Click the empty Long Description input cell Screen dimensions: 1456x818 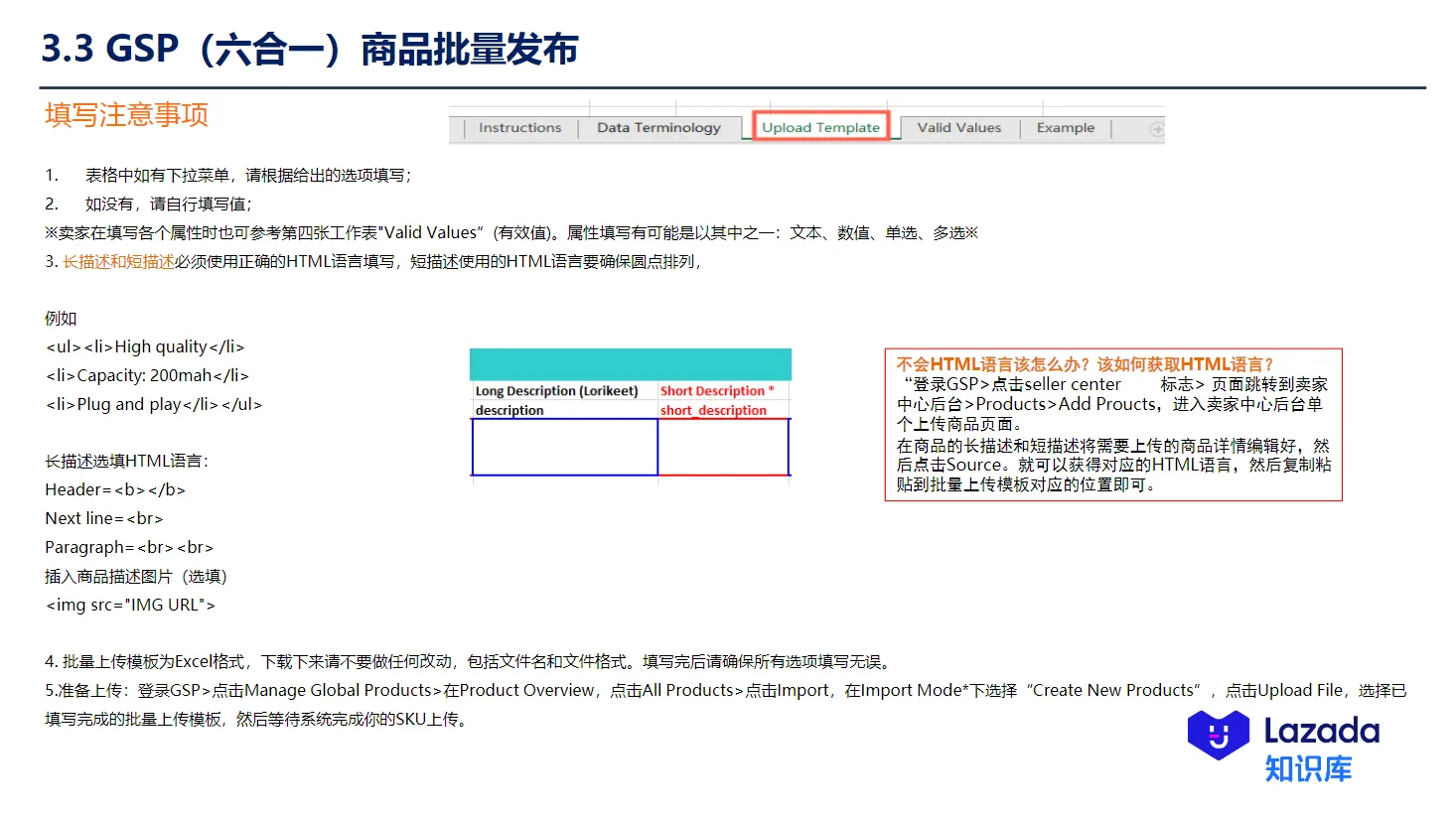(x=562, y=448)
